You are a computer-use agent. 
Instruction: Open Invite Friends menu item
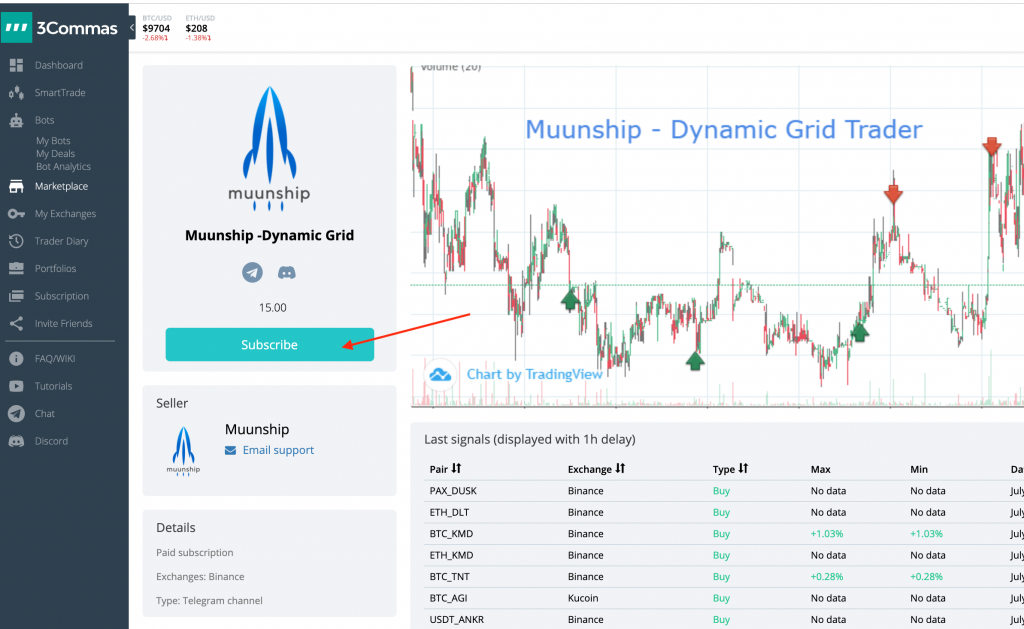pos(63,323)
